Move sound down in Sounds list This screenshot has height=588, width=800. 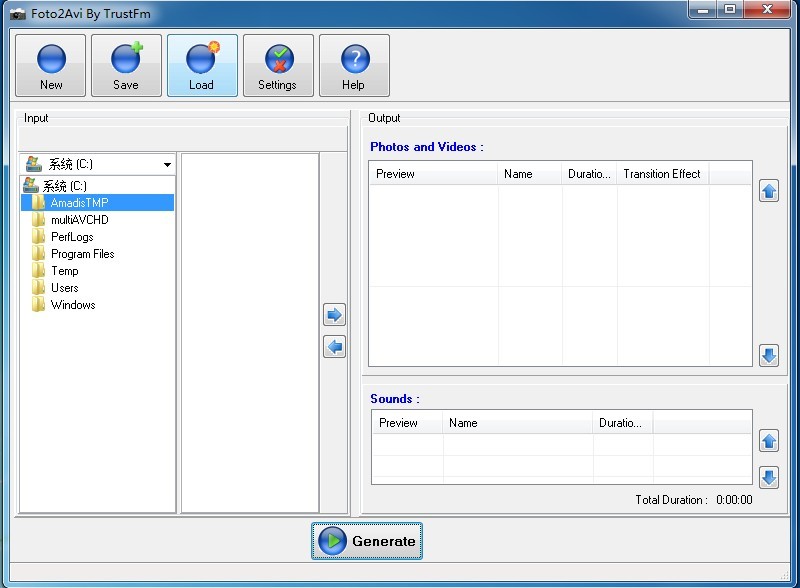769,477
